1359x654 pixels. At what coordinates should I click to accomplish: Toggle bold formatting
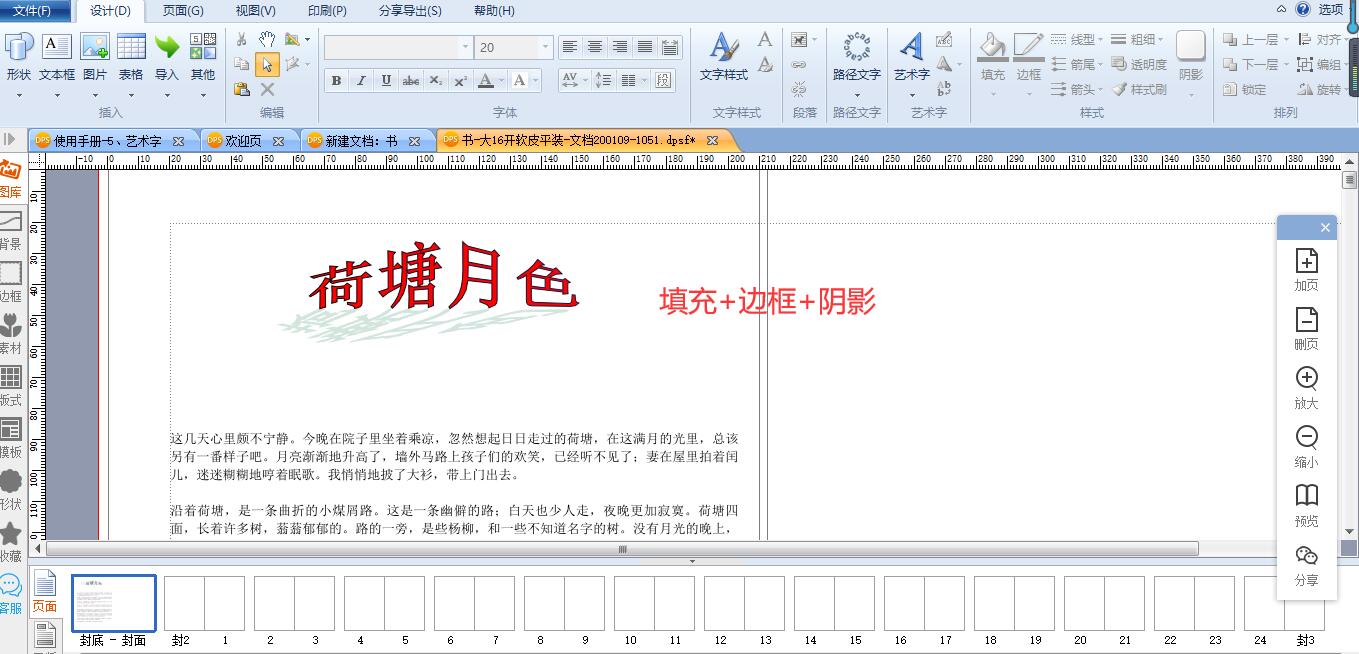(x=337, y=80)
